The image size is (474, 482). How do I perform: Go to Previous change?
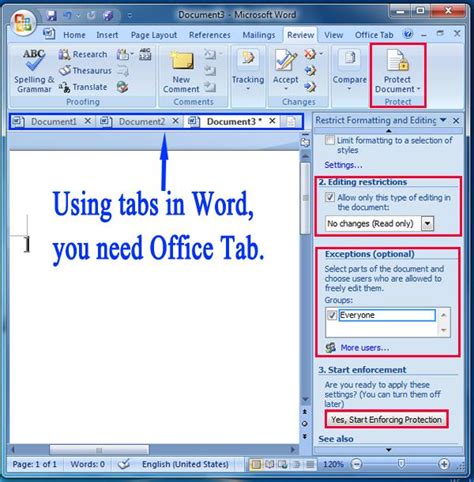click(x=310, y=70)
